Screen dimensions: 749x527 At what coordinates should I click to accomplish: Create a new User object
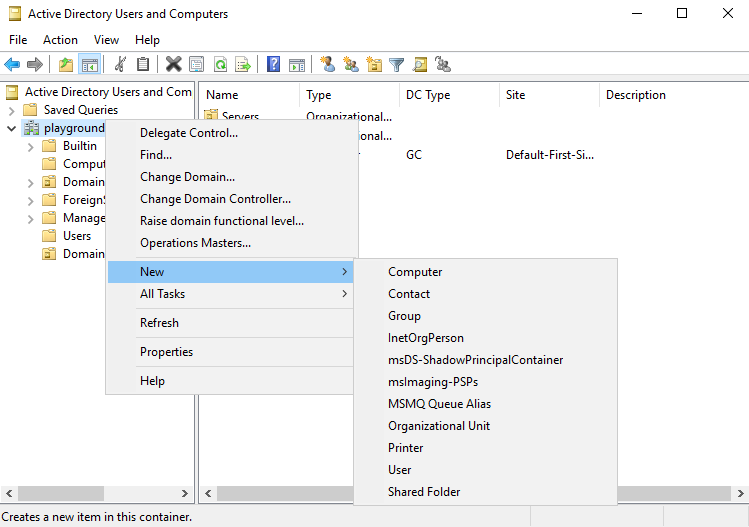pos(486,470)
